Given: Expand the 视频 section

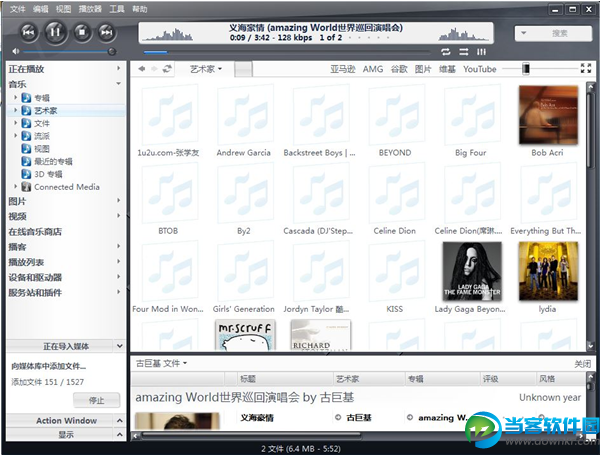Looking at the screenshot, I should point(118,216).
